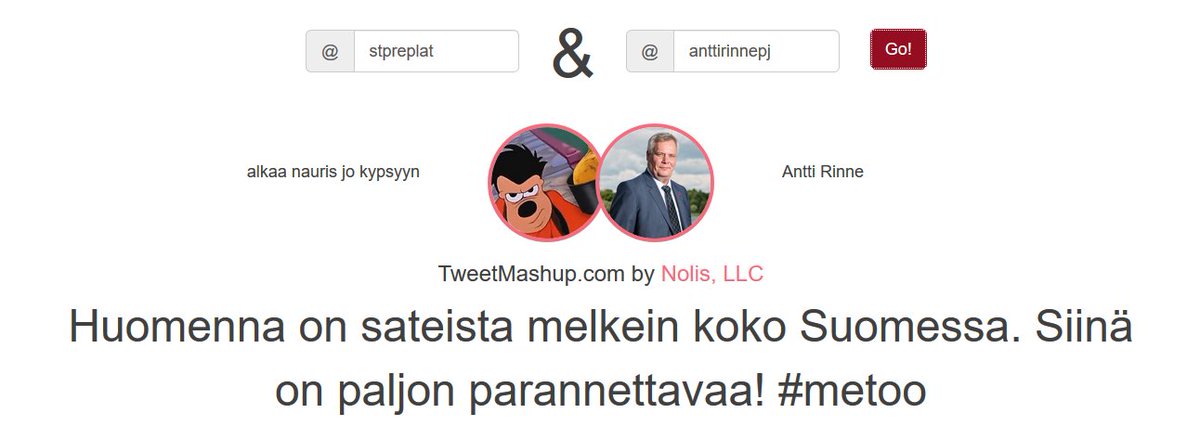Image resolution: width=1200 pixels, height=426 pixels.
Task: Click the red Go! button
Action: (x=898, y=50)
